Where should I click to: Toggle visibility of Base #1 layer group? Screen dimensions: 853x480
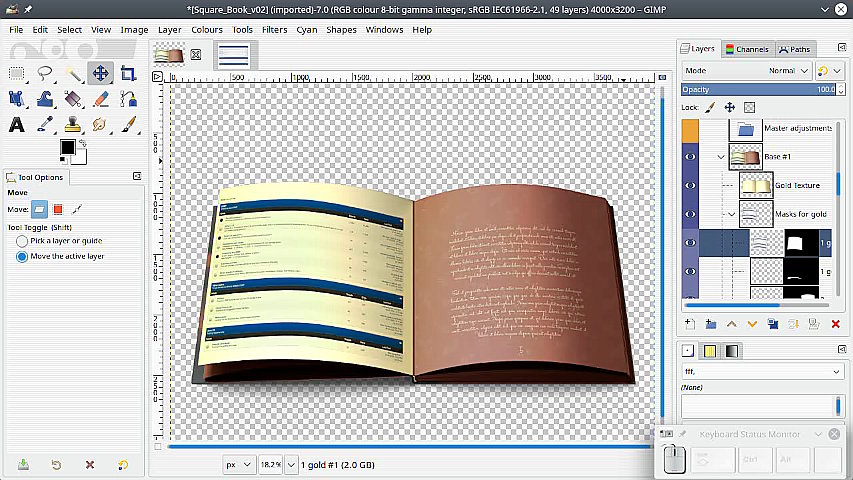[x=690, y=157]
